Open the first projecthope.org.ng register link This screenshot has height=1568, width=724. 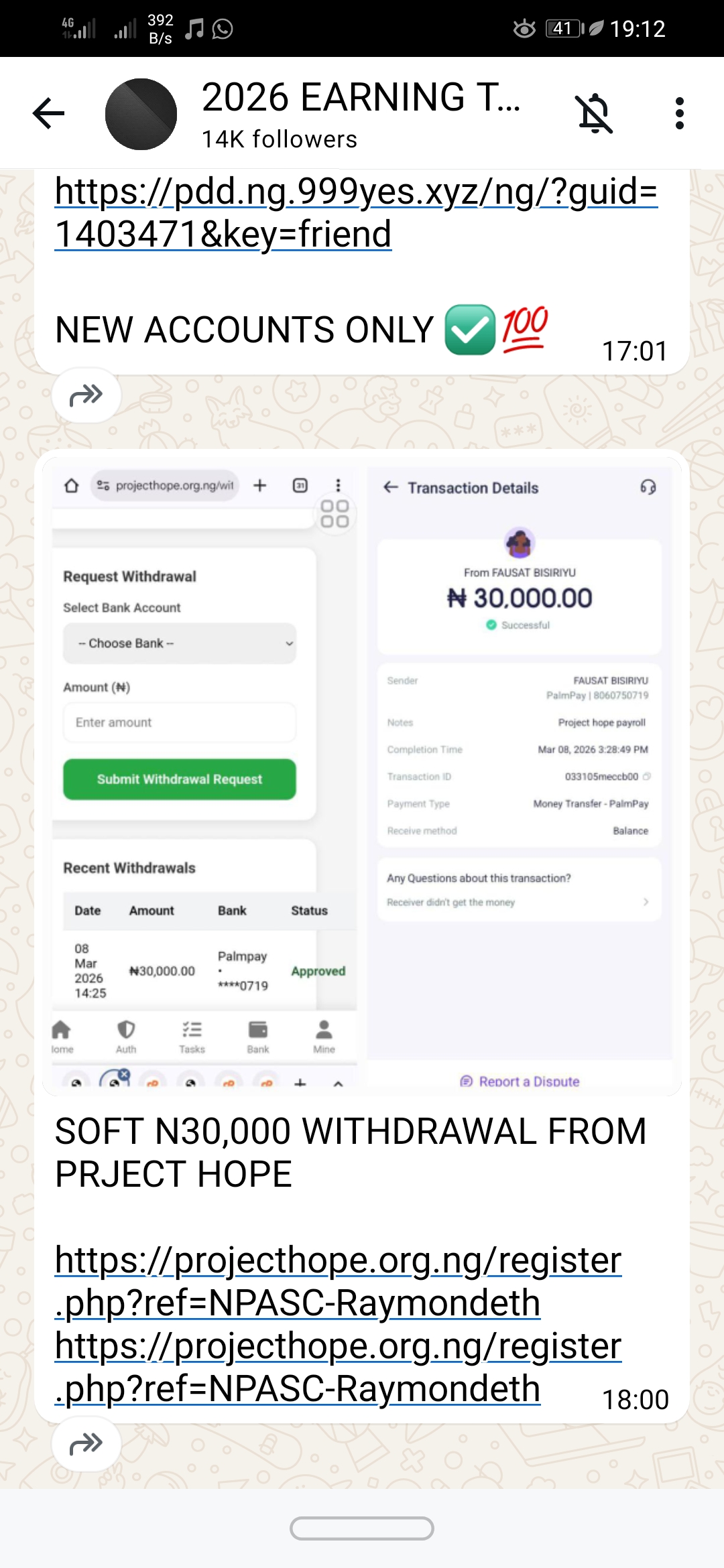point(338,1281)
